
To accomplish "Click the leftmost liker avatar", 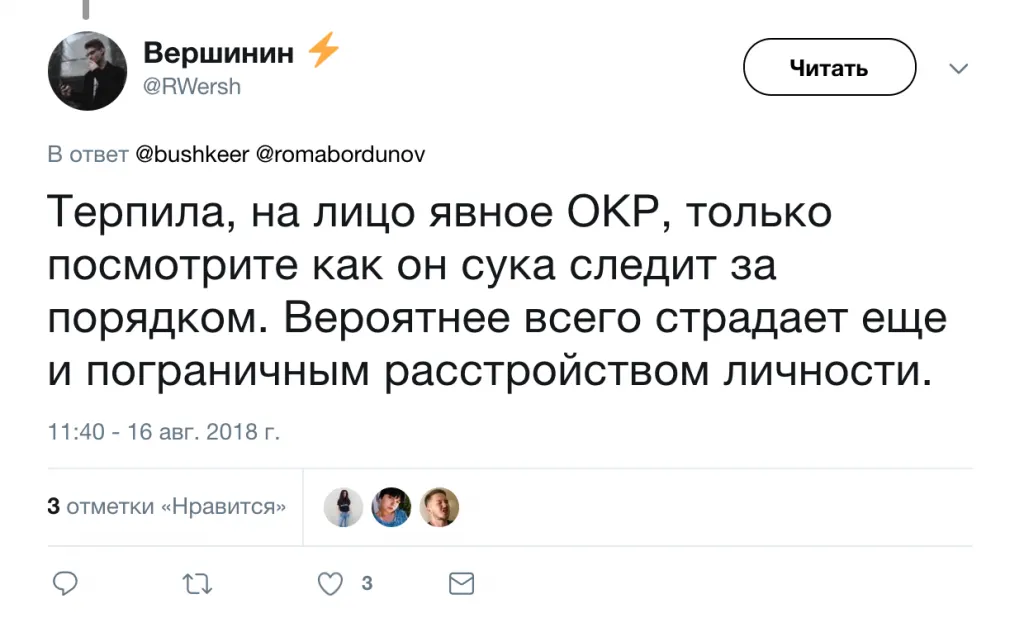I will 343,507.
